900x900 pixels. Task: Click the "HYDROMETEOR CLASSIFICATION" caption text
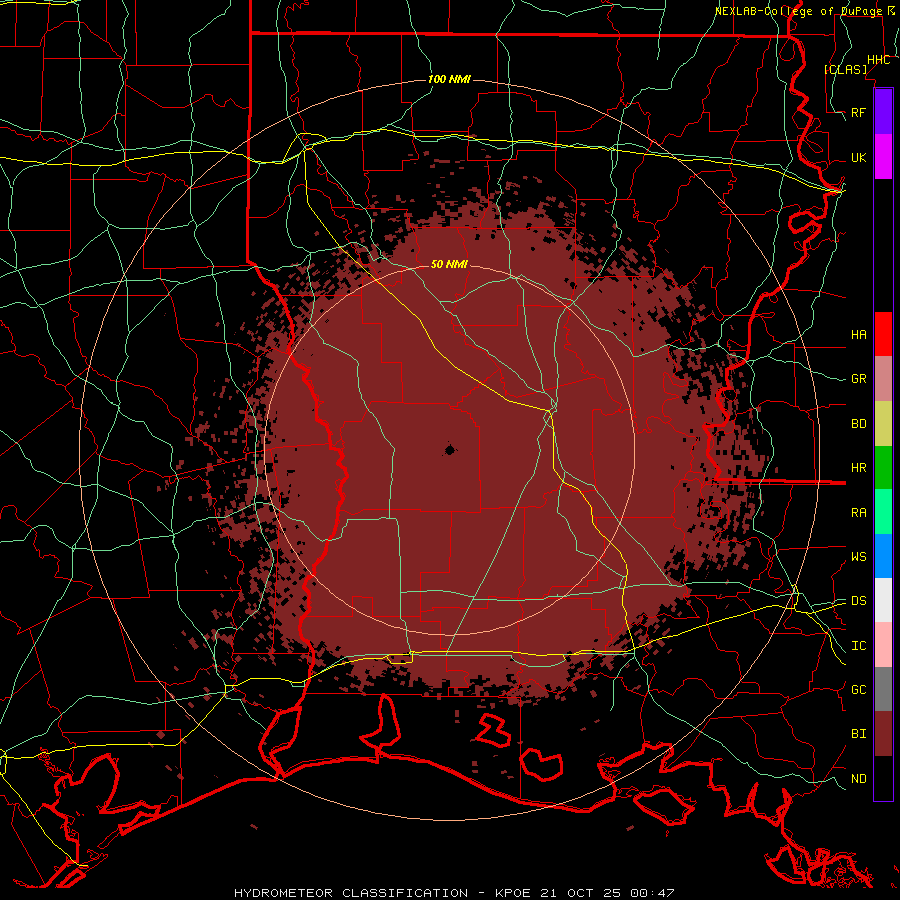351,893
